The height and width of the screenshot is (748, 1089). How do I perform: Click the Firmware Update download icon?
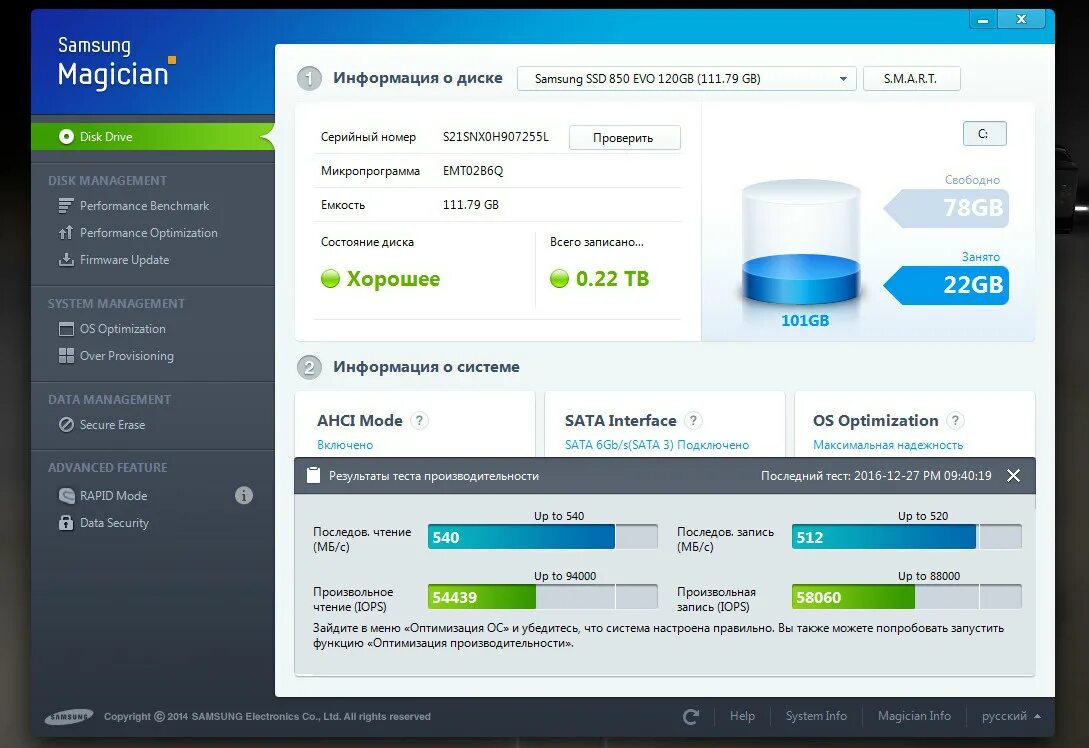66,260
